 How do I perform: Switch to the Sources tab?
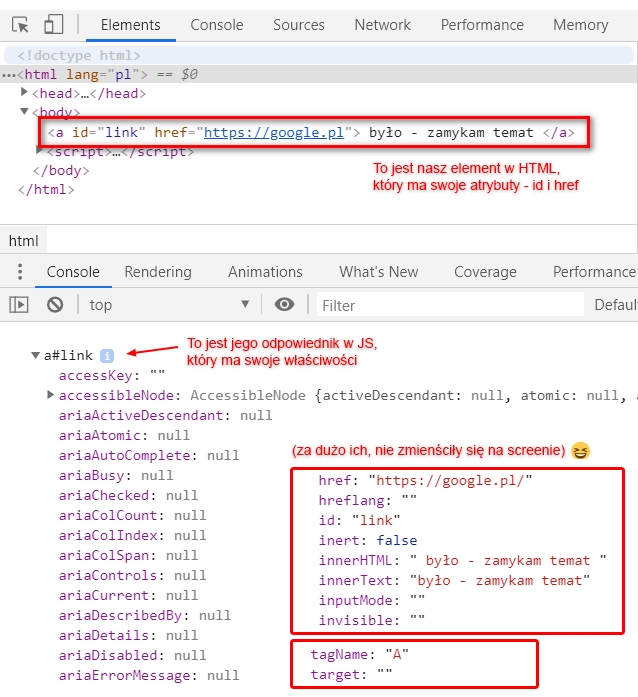pos(298,25)
